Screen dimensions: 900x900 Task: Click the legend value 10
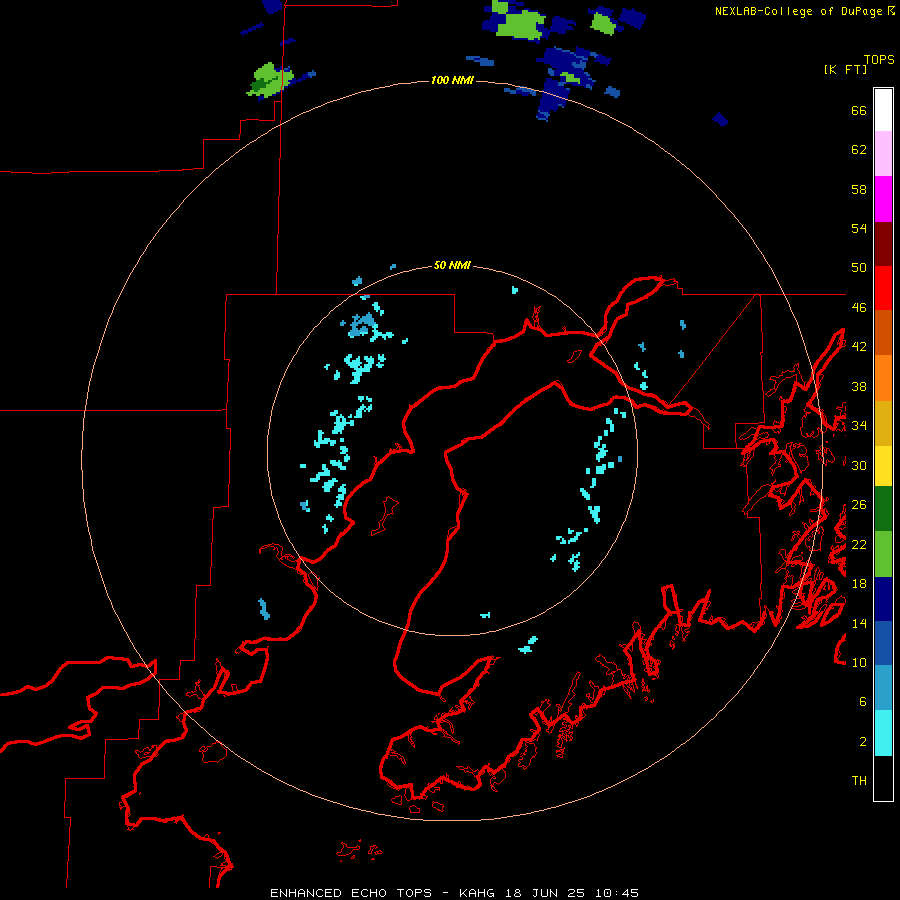pyautogui.click(x=859, y=662)
